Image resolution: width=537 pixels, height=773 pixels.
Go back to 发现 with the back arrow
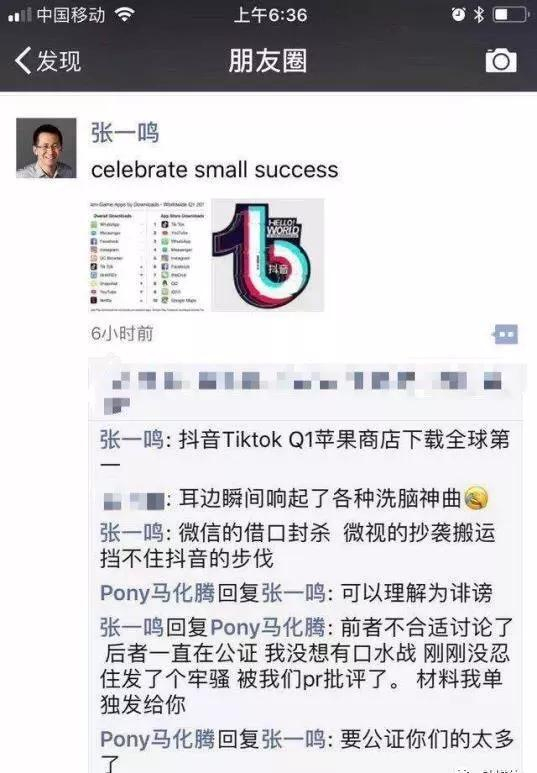click(23, 61)
